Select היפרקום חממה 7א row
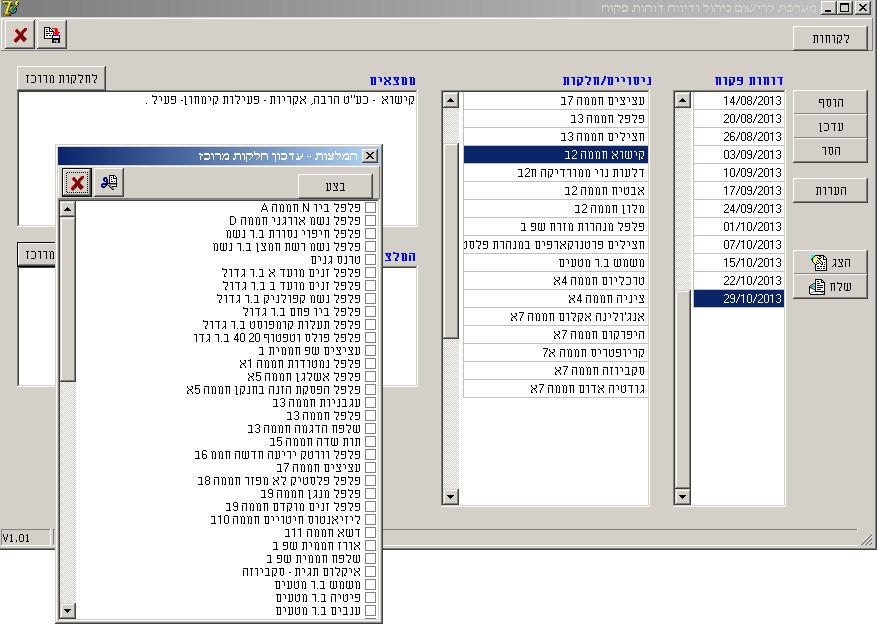Image resolution: width=877 pixels, height=627 pixels. [x=555, y=334]
